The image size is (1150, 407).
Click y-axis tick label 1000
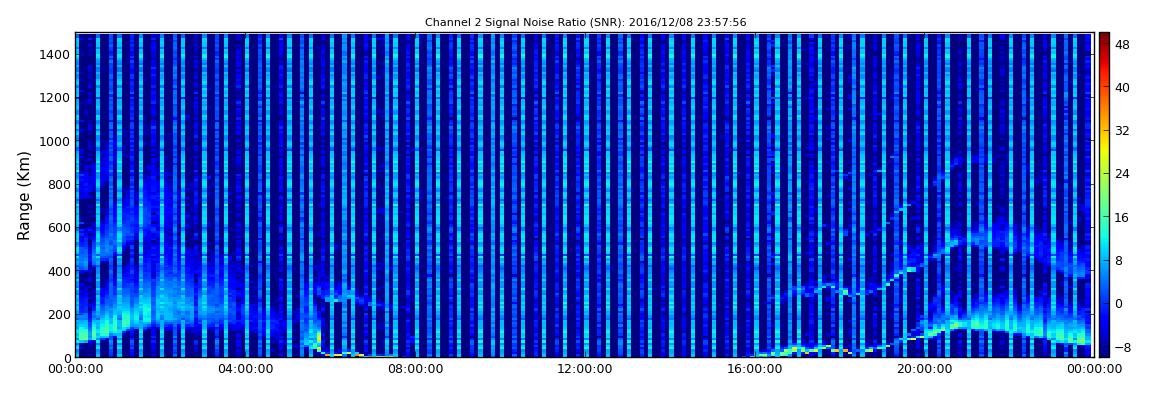(x=56, y=141)
